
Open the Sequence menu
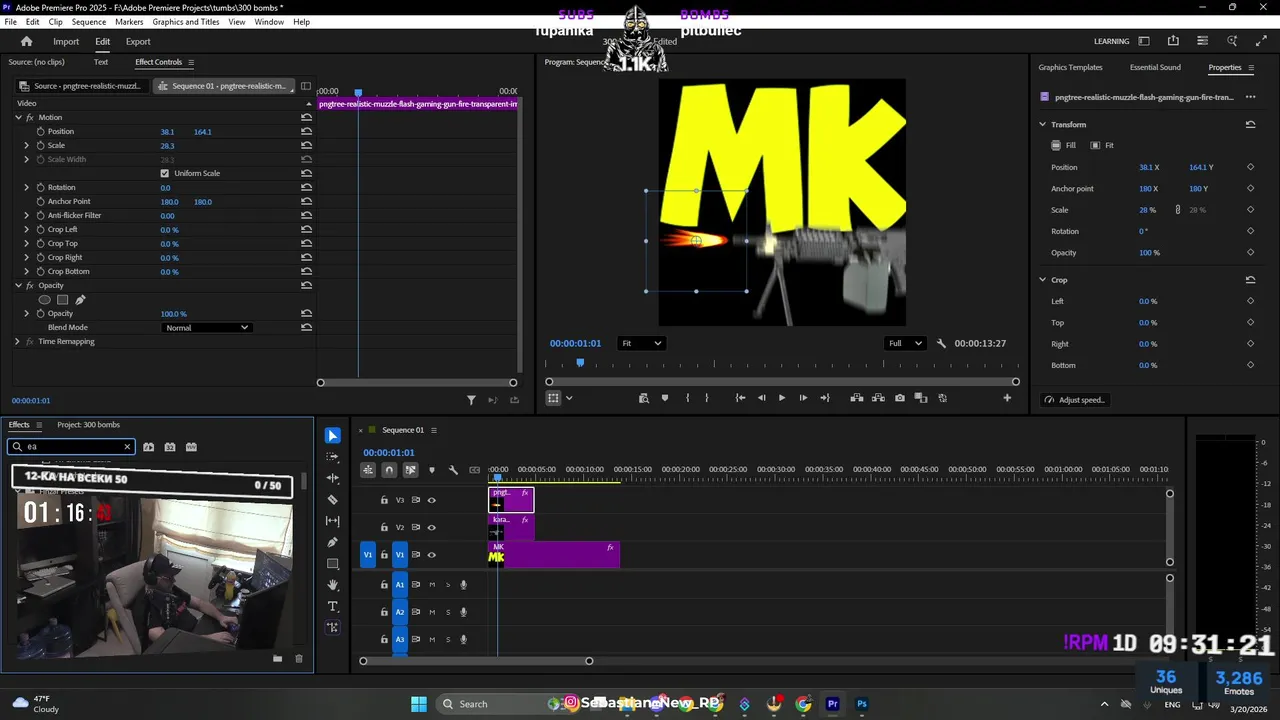(x=89, y=21)
